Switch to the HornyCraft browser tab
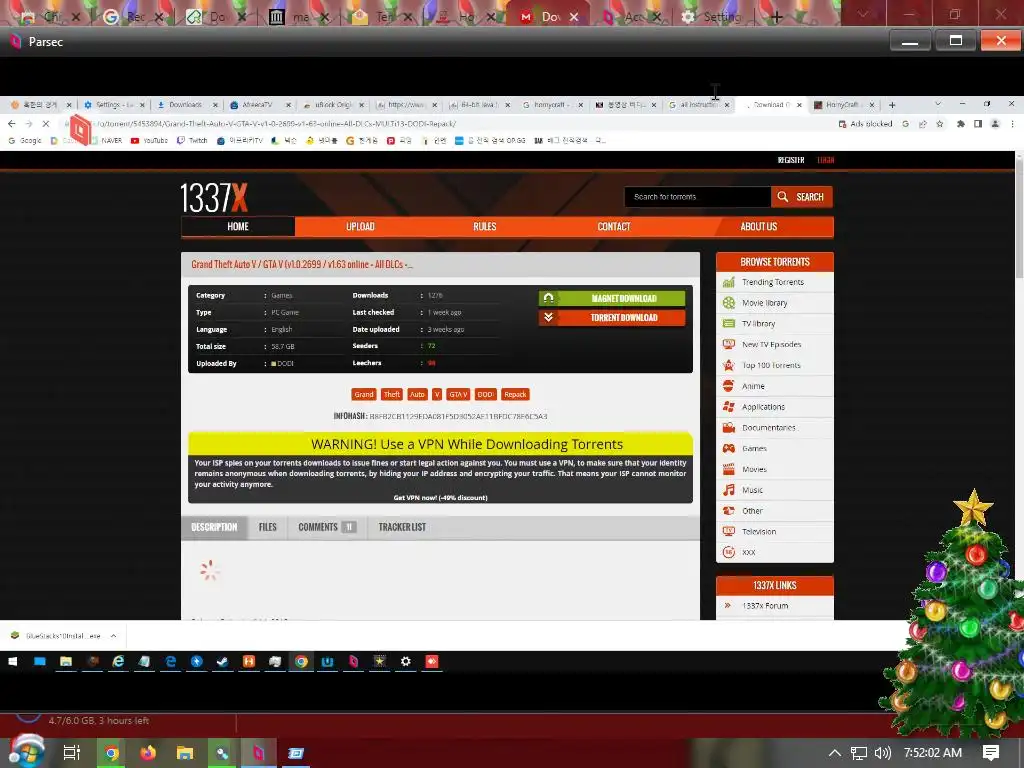Viewport: 1024px width, 768px height. (842, 104)
